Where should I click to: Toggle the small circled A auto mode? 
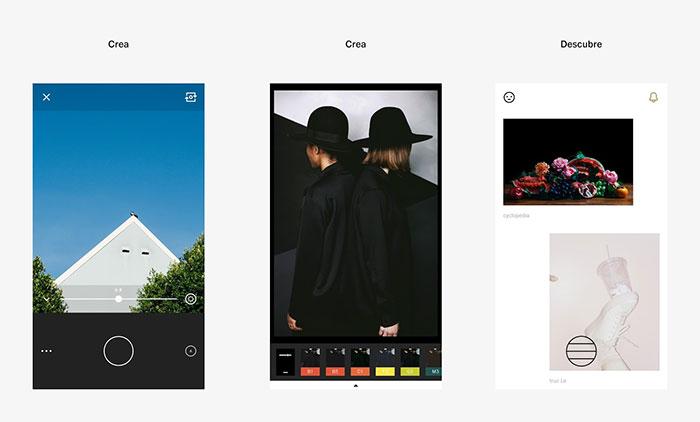[191, 351]
